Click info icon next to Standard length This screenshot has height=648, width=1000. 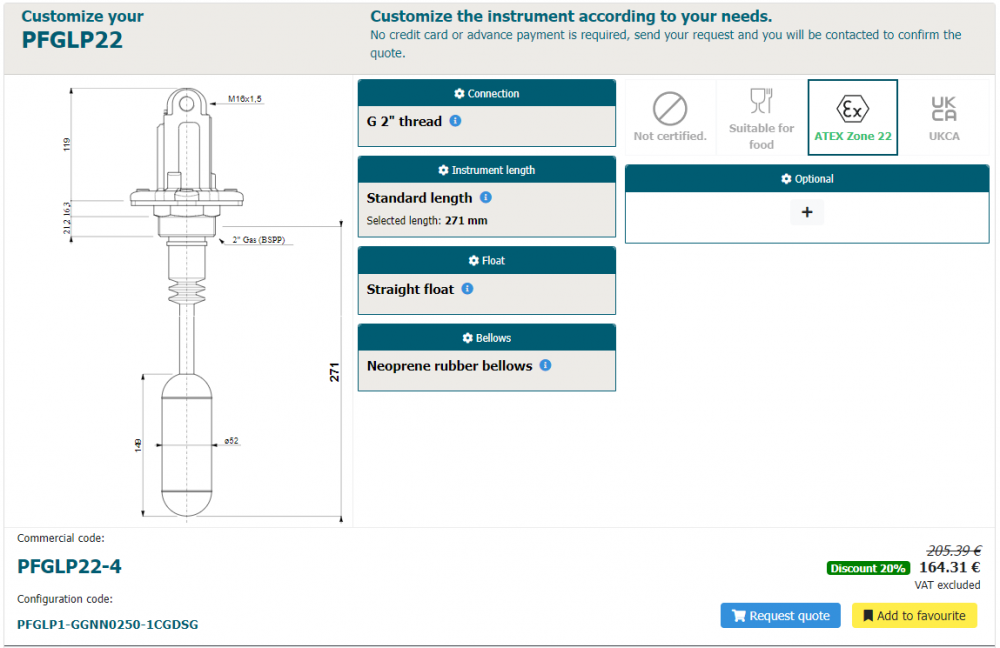coord(486,198)
